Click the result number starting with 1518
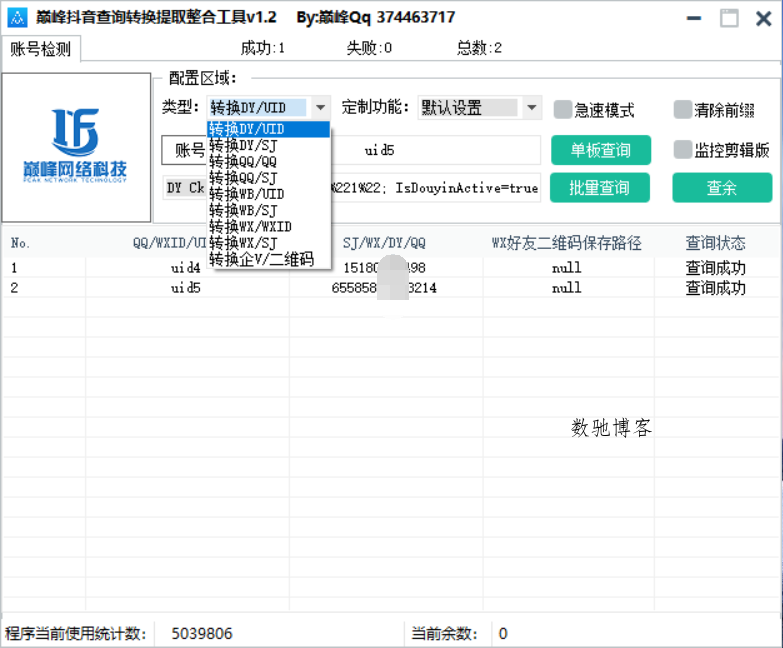Image resolution: width=783 pixels, height=648 pixels. pyautogui.click(x=385, y=268)
